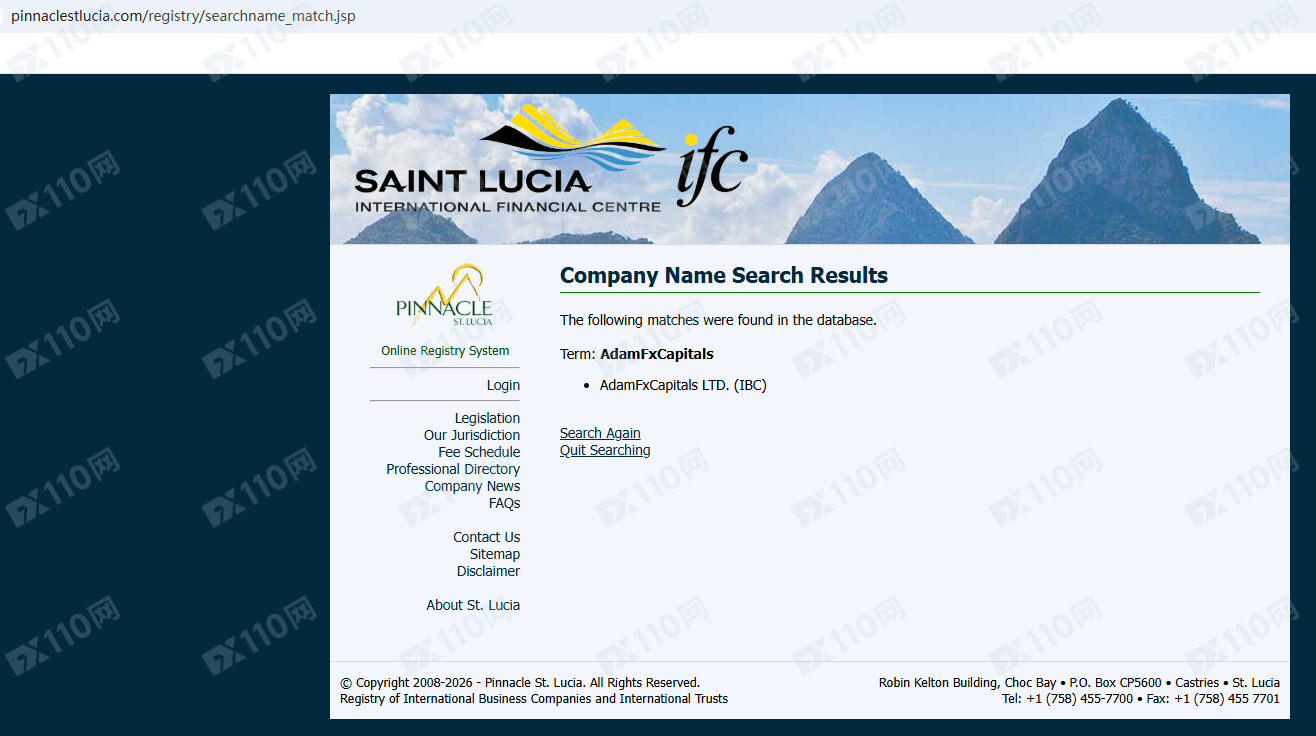Viewport: 1316px width, 736px height.
Task: Open the Legislation menu link
Action: point(487,418)
